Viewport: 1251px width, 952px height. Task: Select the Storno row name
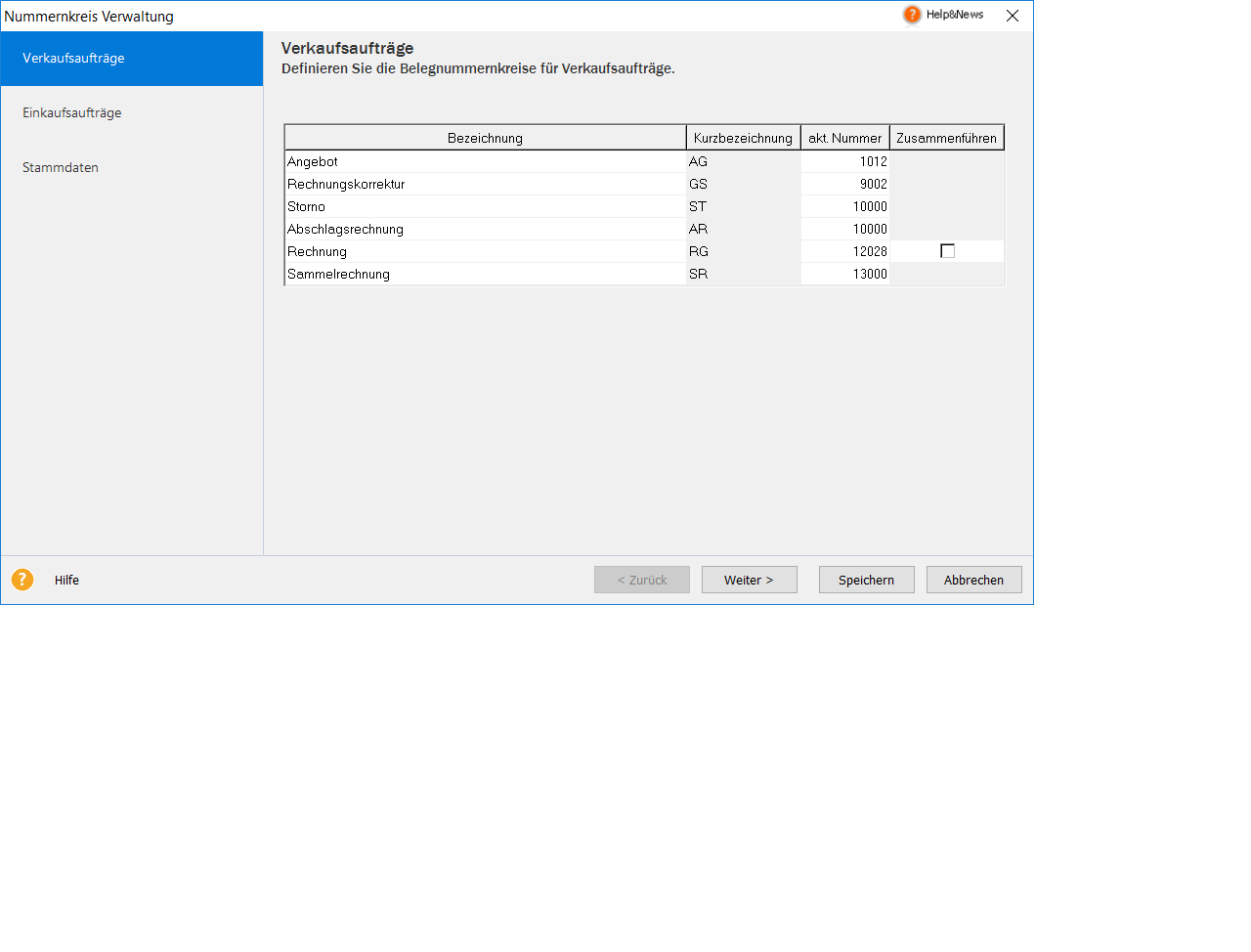(486, 207)
